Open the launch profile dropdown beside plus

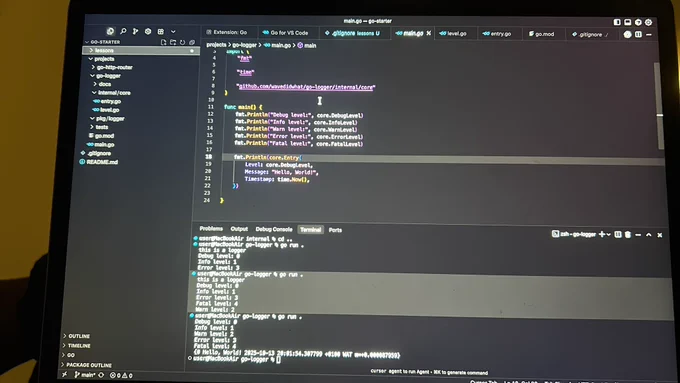click(x=608, y=235)
